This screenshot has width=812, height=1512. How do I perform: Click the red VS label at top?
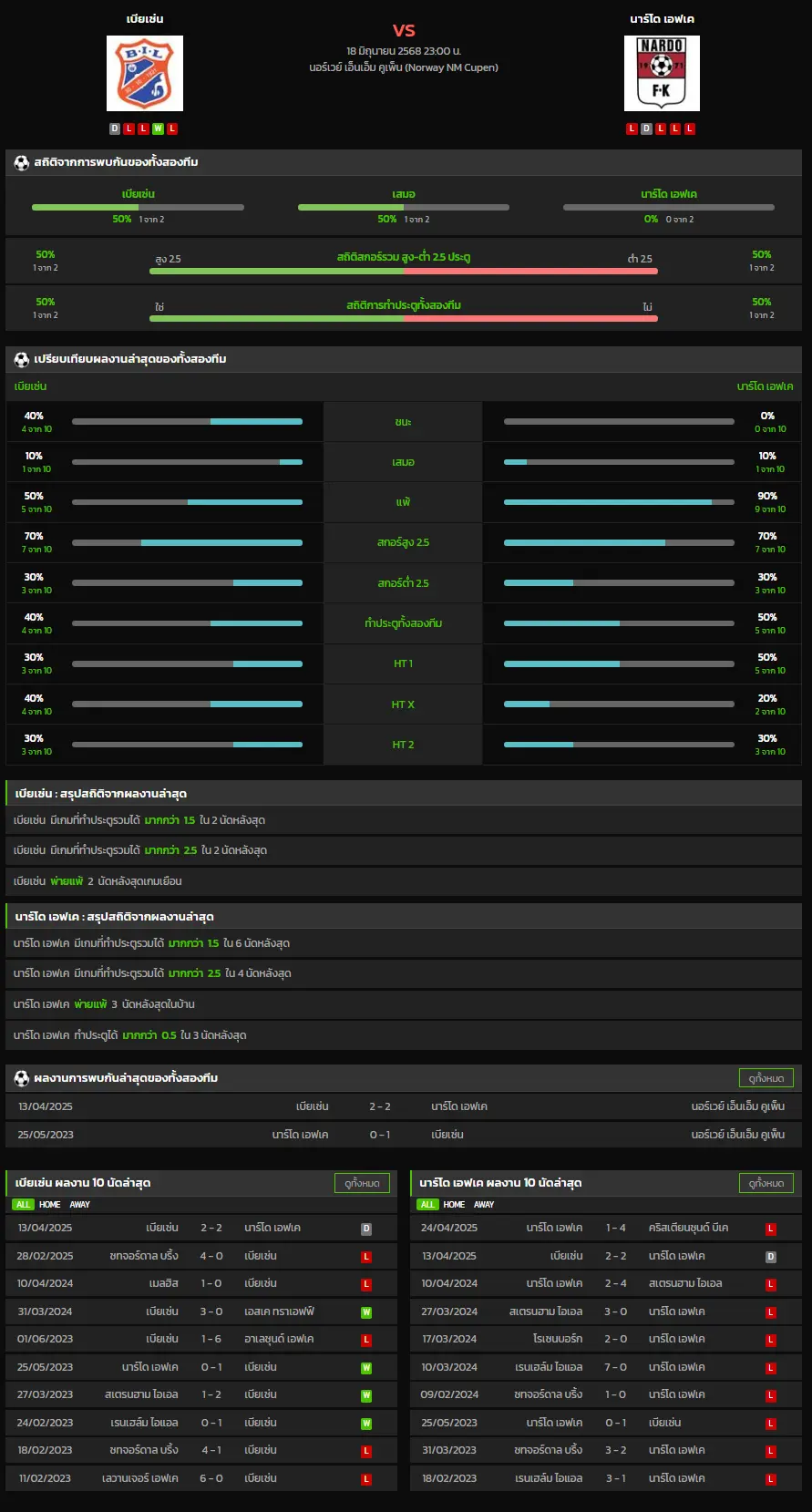[x=404, y=30]
